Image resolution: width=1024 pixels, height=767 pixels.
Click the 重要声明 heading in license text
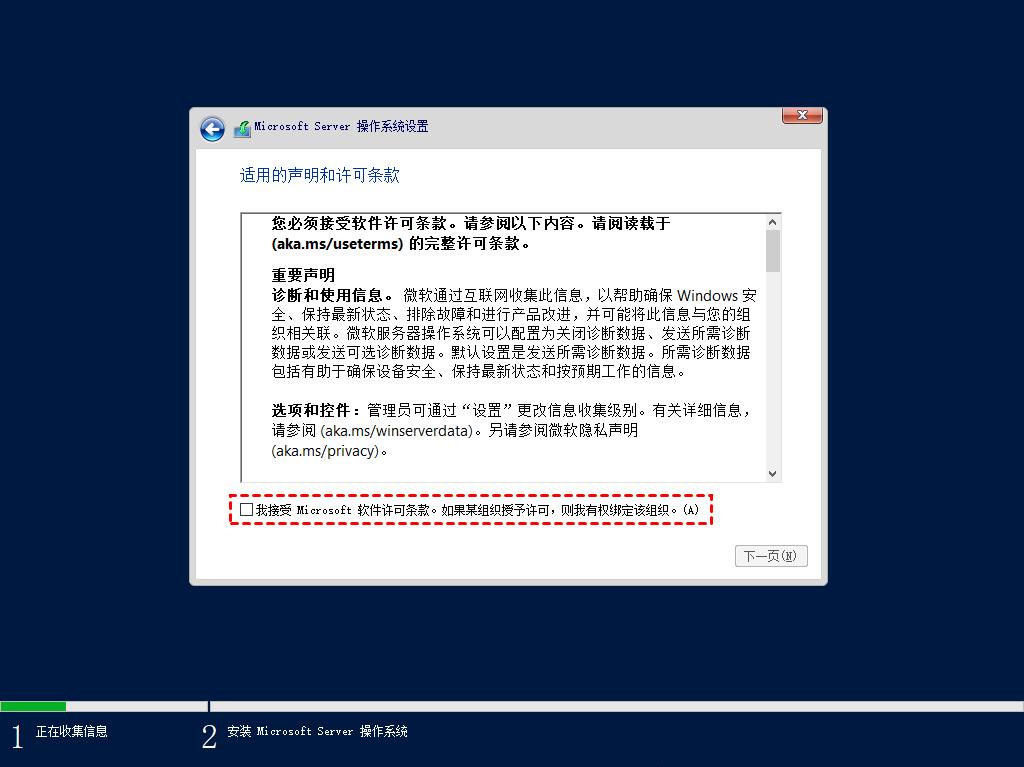point(303,275)
